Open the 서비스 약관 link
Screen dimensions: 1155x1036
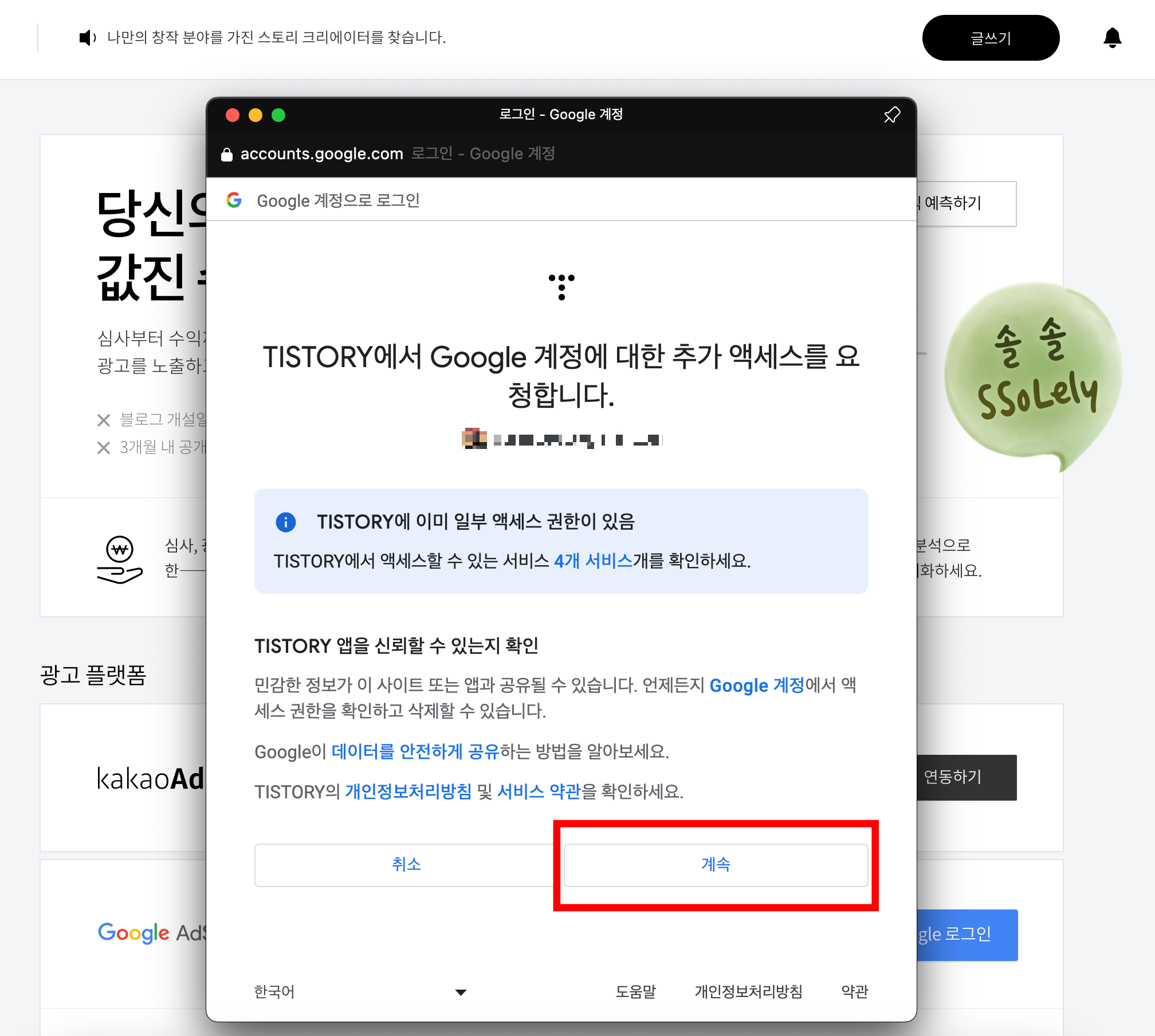coord(539,791)
